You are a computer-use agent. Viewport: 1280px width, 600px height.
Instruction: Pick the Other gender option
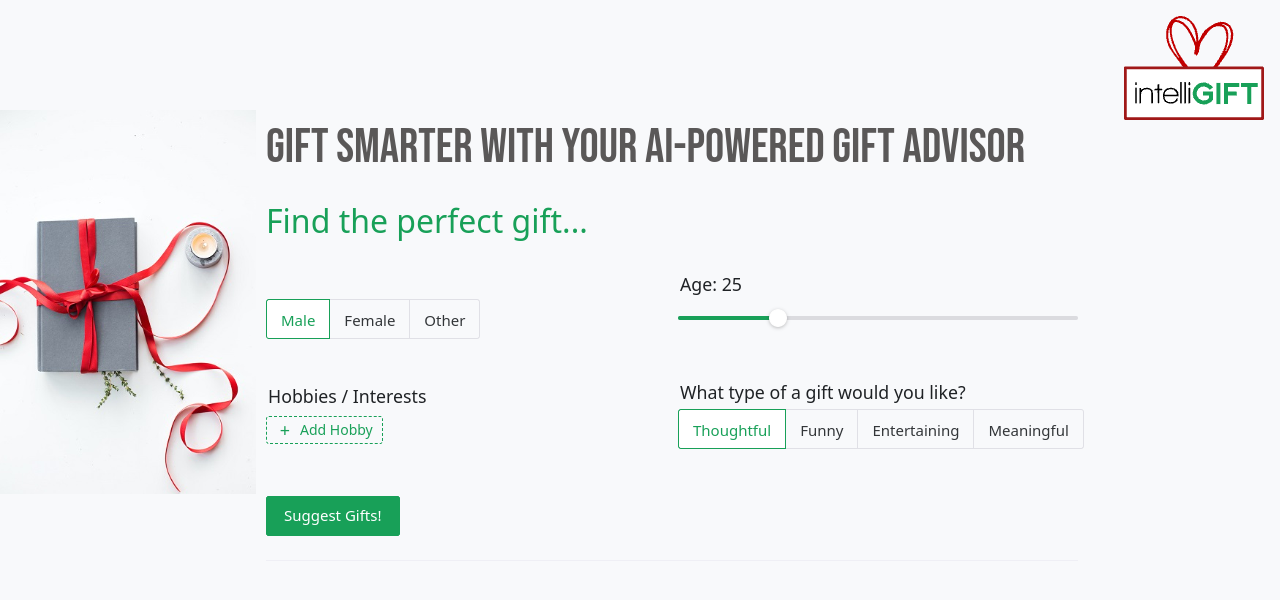pyautogui.click(x=444, y=320)
